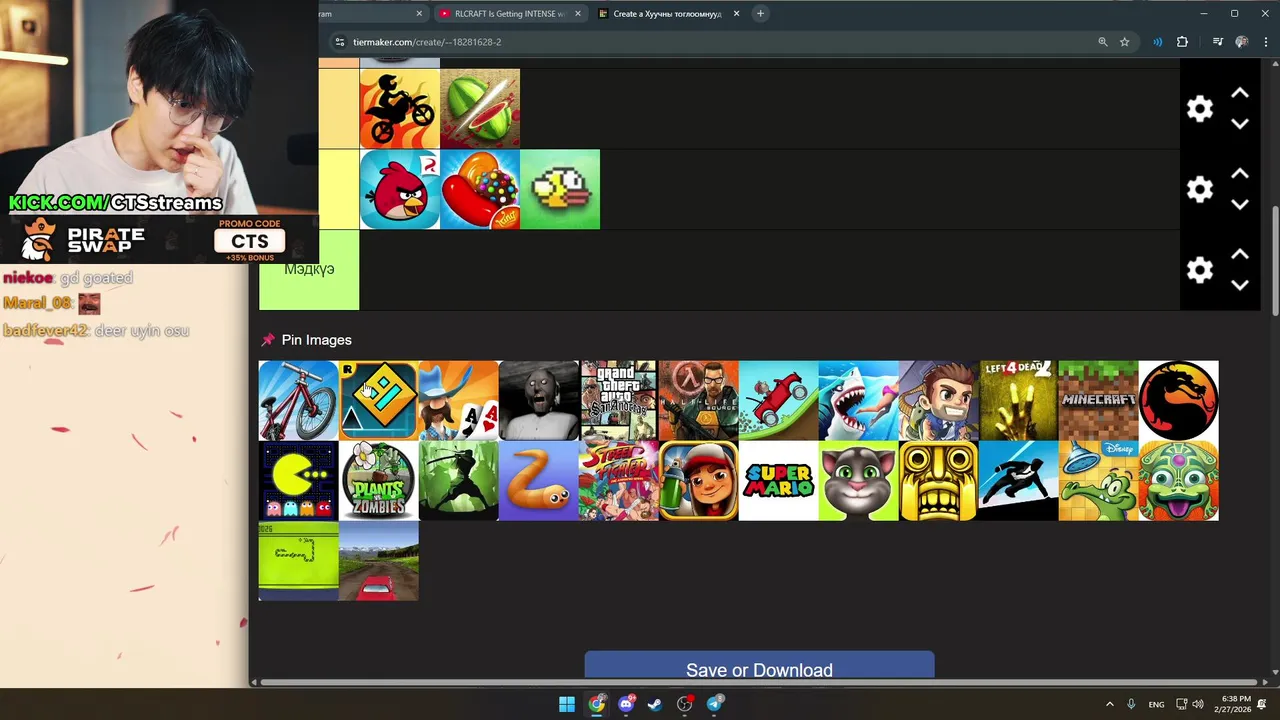Move the Angry Birds tier row up

(x=1240, y=174)
